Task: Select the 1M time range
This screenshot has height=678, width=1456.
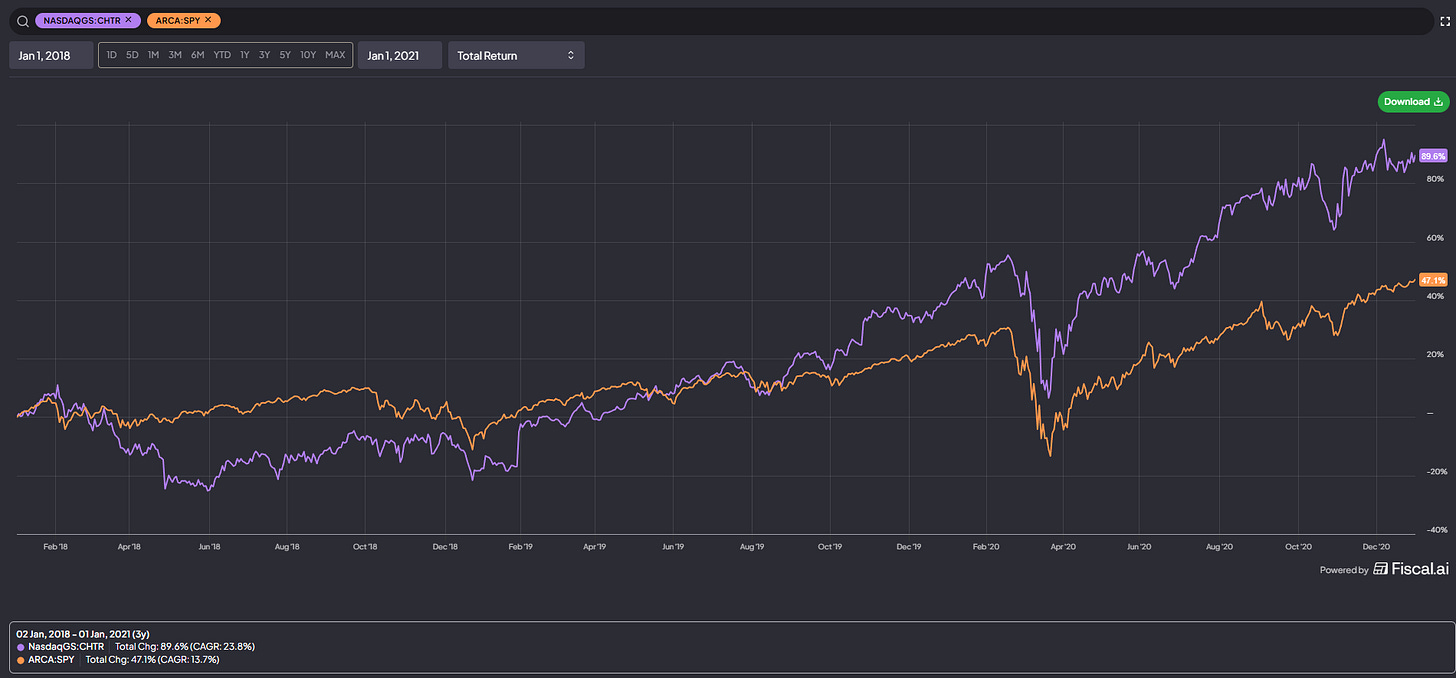Action: [153, 55]
